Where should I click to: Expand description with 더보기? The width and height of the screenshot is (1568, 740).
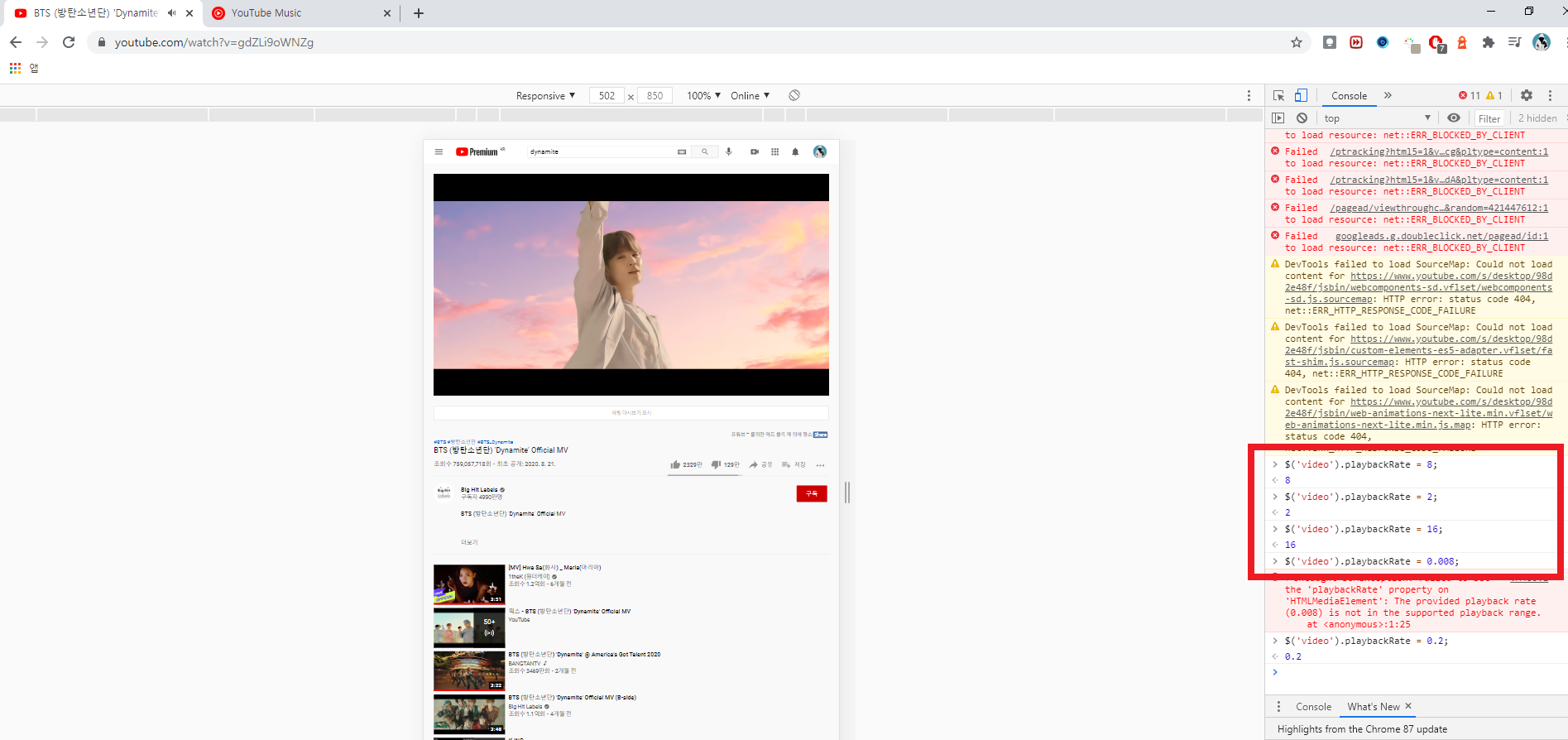[469, 542]
